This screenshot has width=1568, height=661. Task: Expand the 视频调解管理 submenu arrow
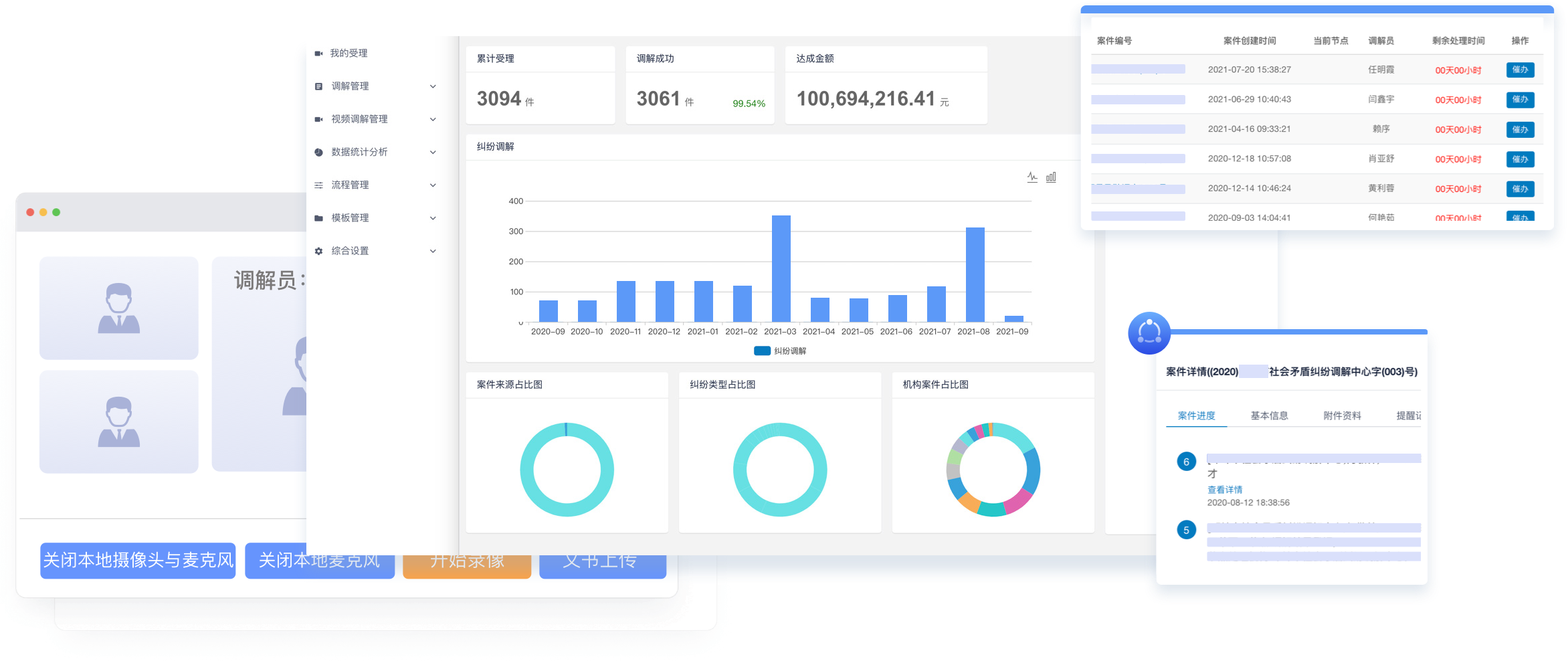[x=433, y=119]
